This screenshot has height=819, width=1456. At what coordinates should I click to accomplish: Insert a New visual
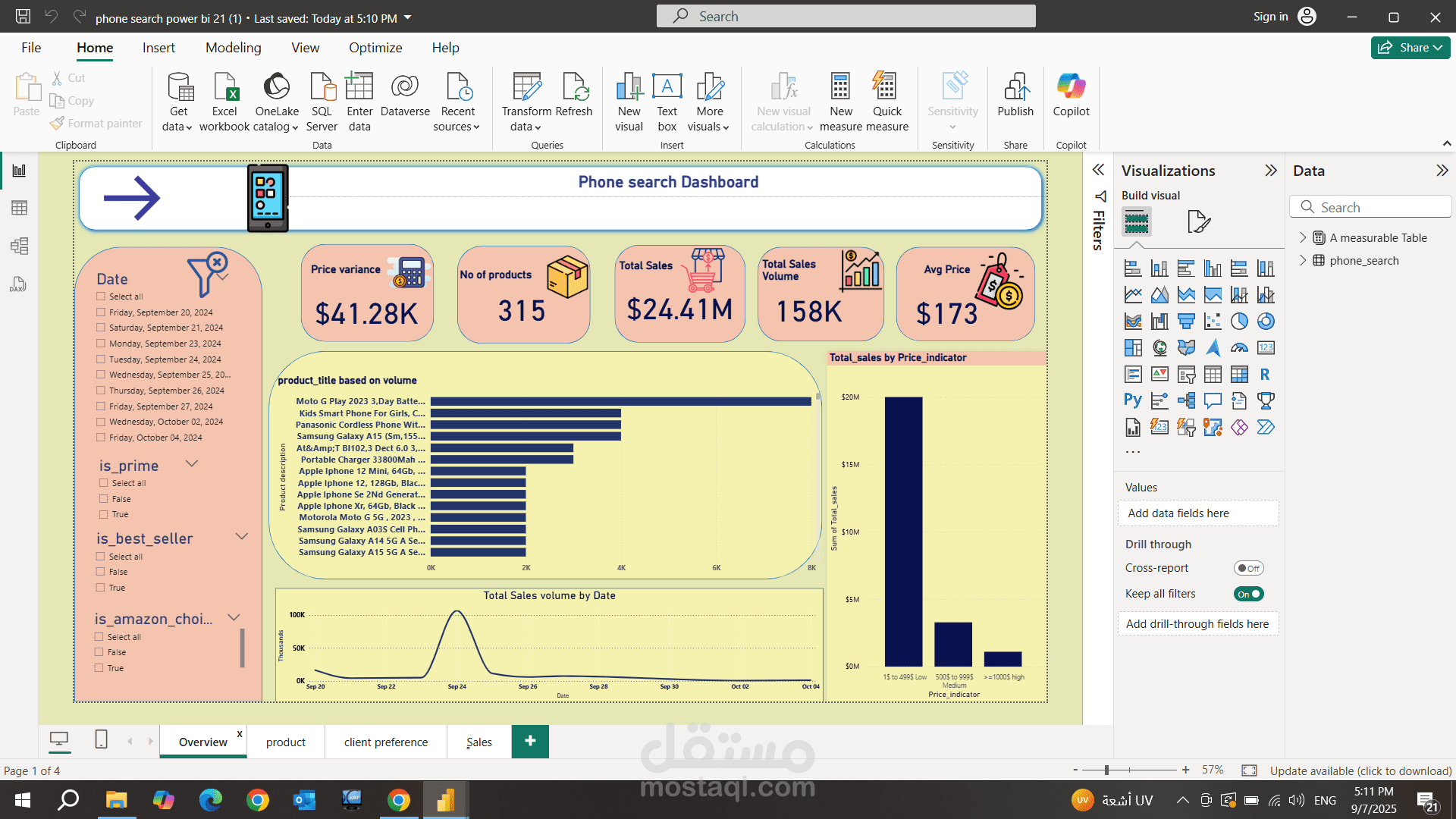click(x=629, y=102)
